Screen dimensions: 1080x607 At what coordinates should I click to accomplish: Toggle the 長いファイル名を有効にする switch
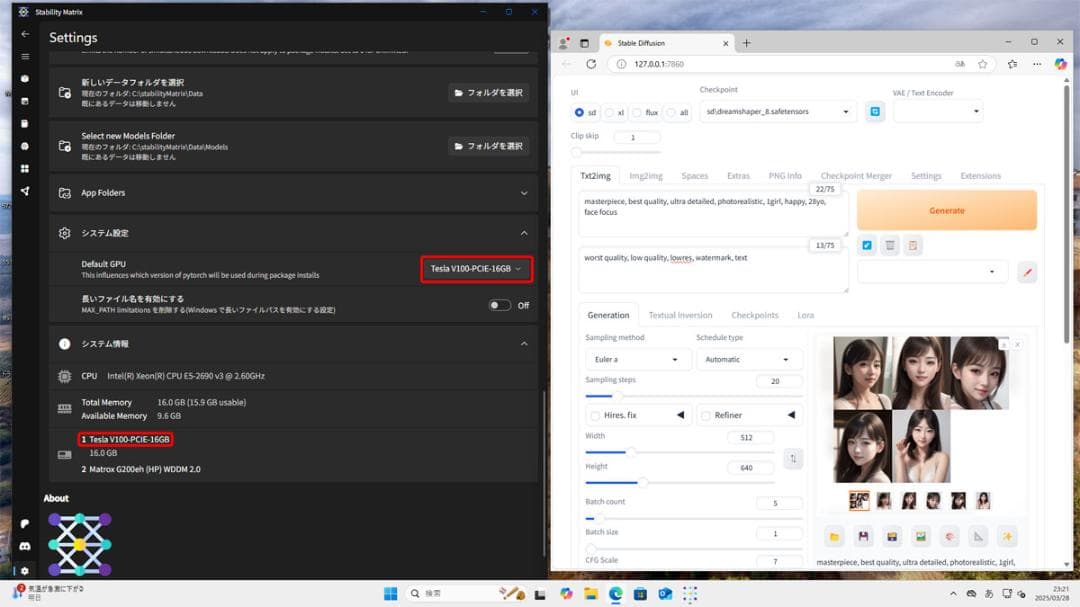(501, 305)
